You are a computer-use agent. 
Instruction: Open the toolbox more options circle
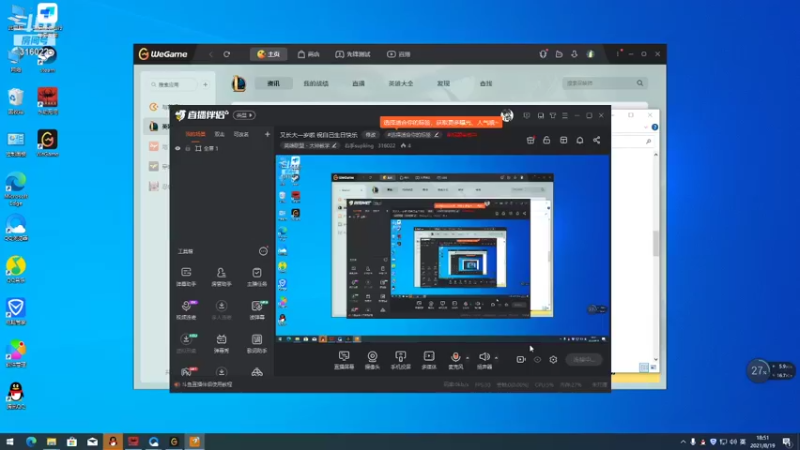coord(263,251)
